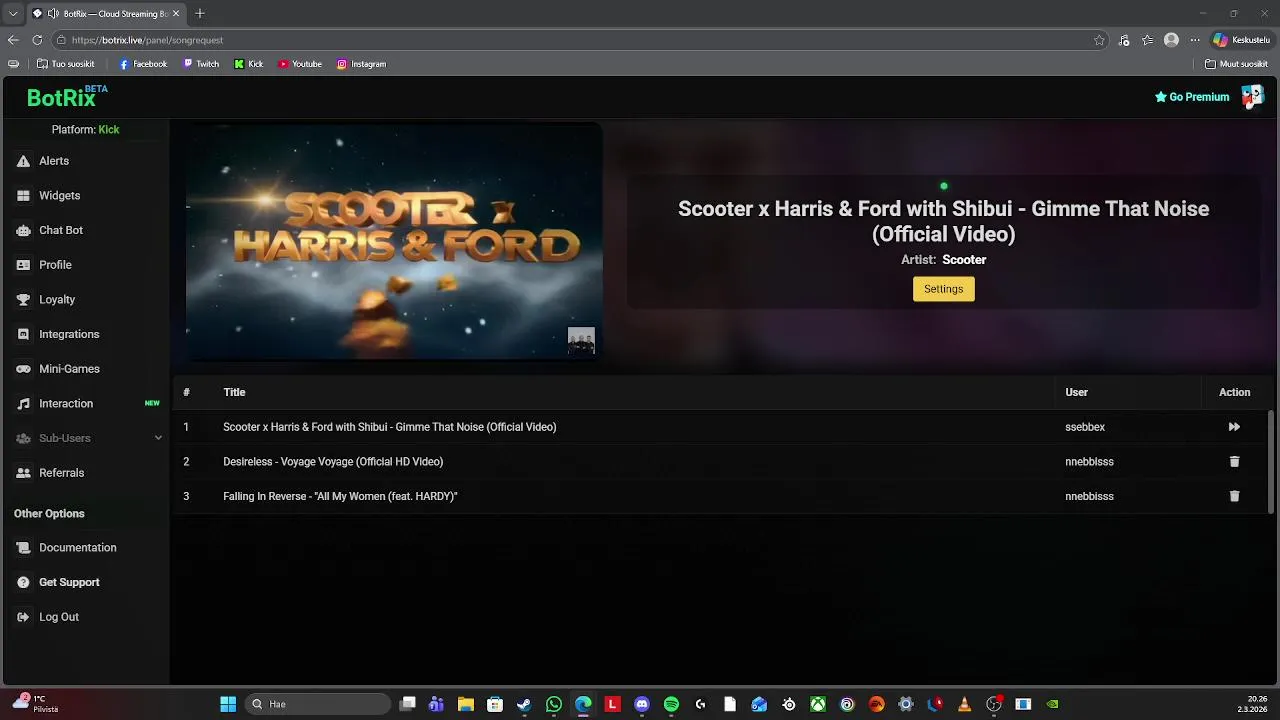Click Go Premium button
This screenshot has height=720, width=1280.
coord(1192,97)
